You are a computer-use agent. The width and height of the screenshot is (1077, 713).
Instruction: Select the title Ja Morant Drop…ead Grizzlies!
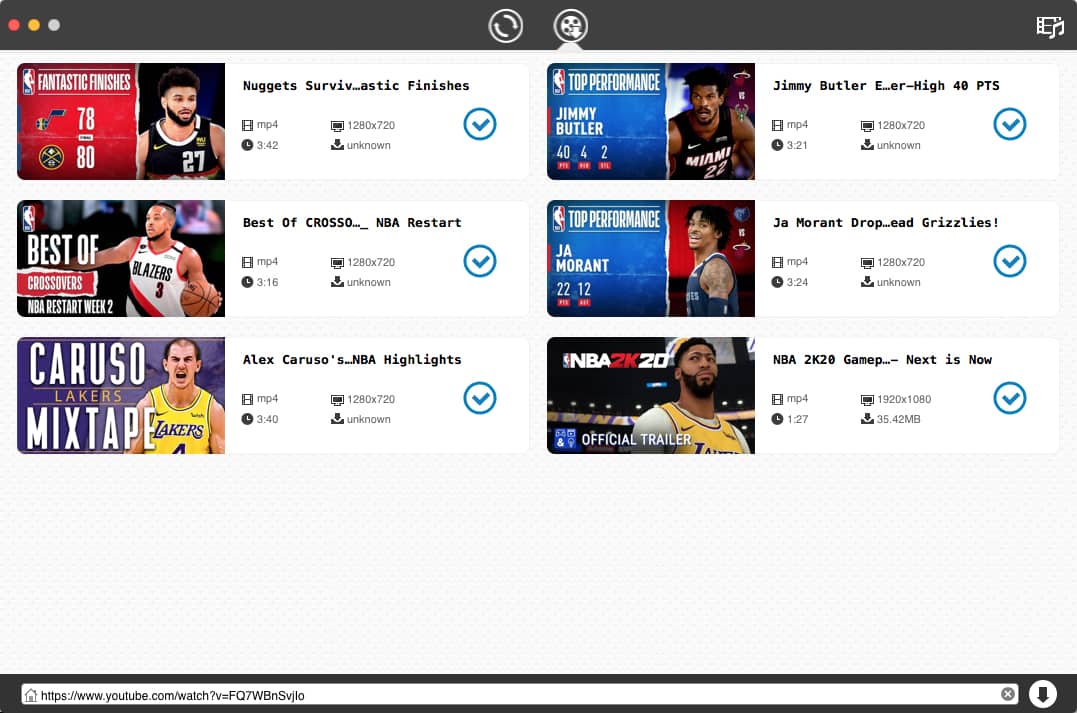[x=885, y=223]
